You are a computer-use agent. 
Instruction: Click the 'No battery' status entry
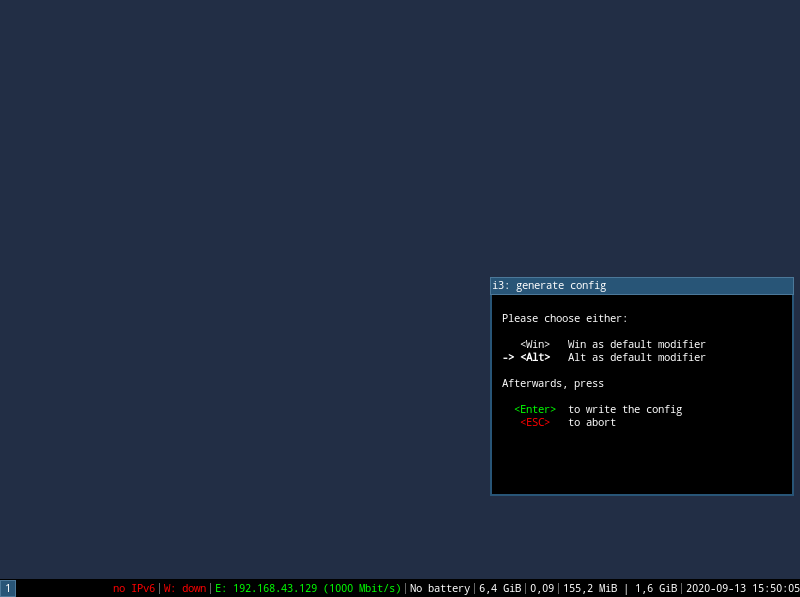440,588
